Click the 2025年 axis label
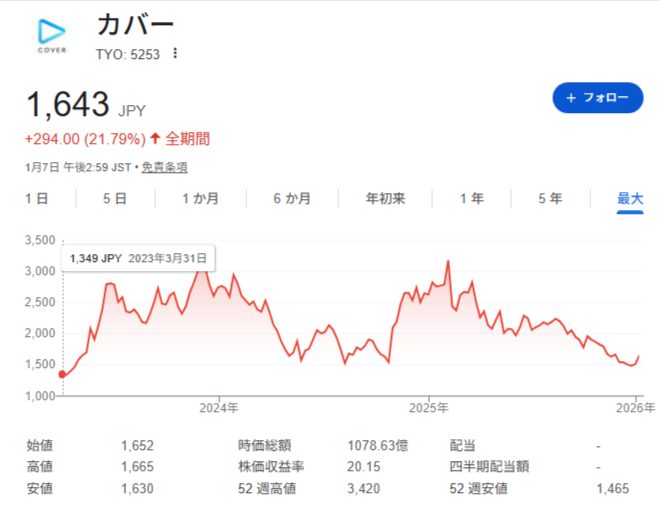659x521 pixels. point(427,408)
